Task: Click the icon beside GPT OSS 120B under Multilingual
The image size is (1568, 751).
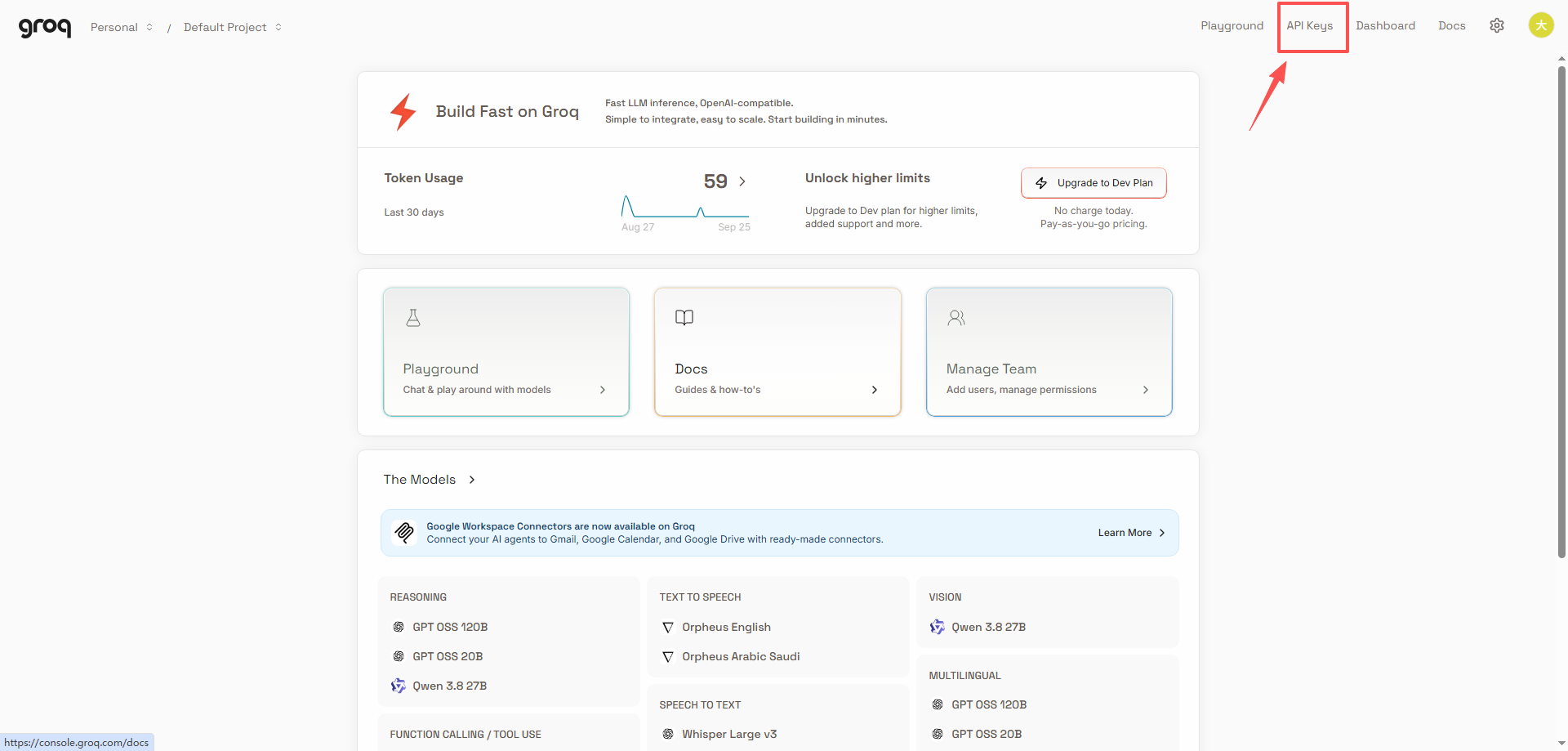Action: (x=938, y=704)
